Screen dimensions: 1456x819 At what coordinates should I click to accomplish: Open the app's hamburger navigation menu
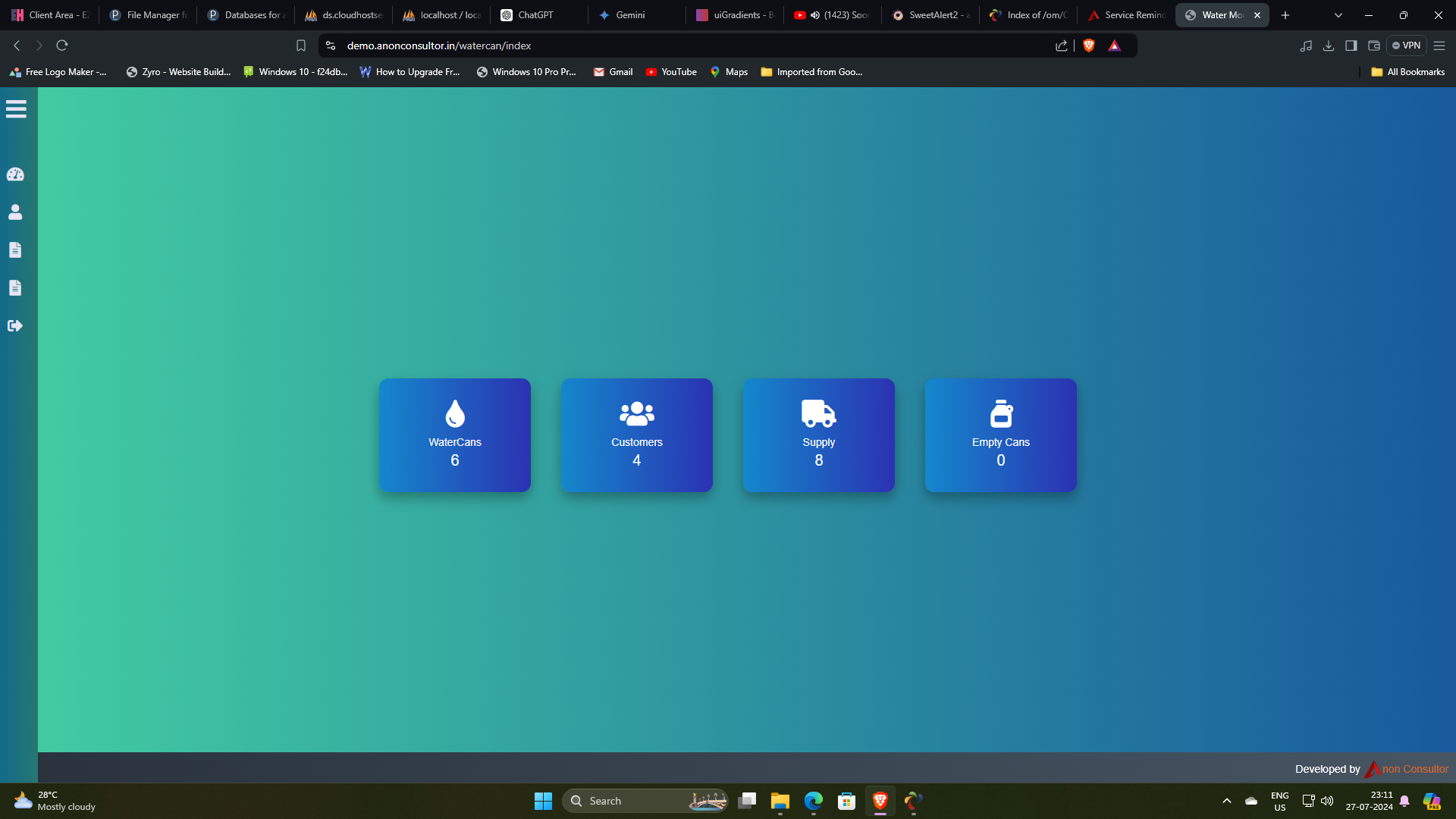click(x=16, y=108)
